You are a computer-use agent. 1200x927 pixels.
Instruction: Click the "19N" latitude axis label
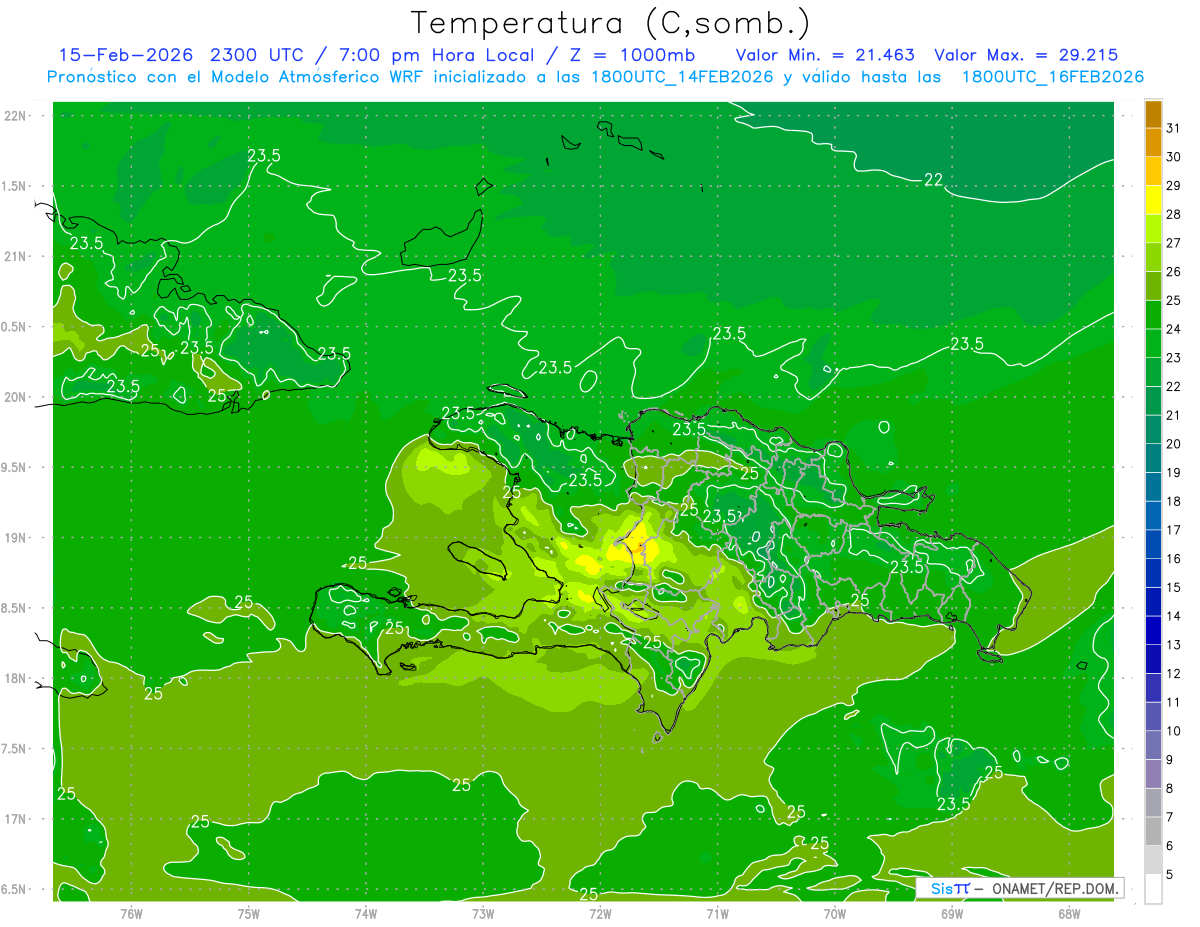click(x=15, y=538)
